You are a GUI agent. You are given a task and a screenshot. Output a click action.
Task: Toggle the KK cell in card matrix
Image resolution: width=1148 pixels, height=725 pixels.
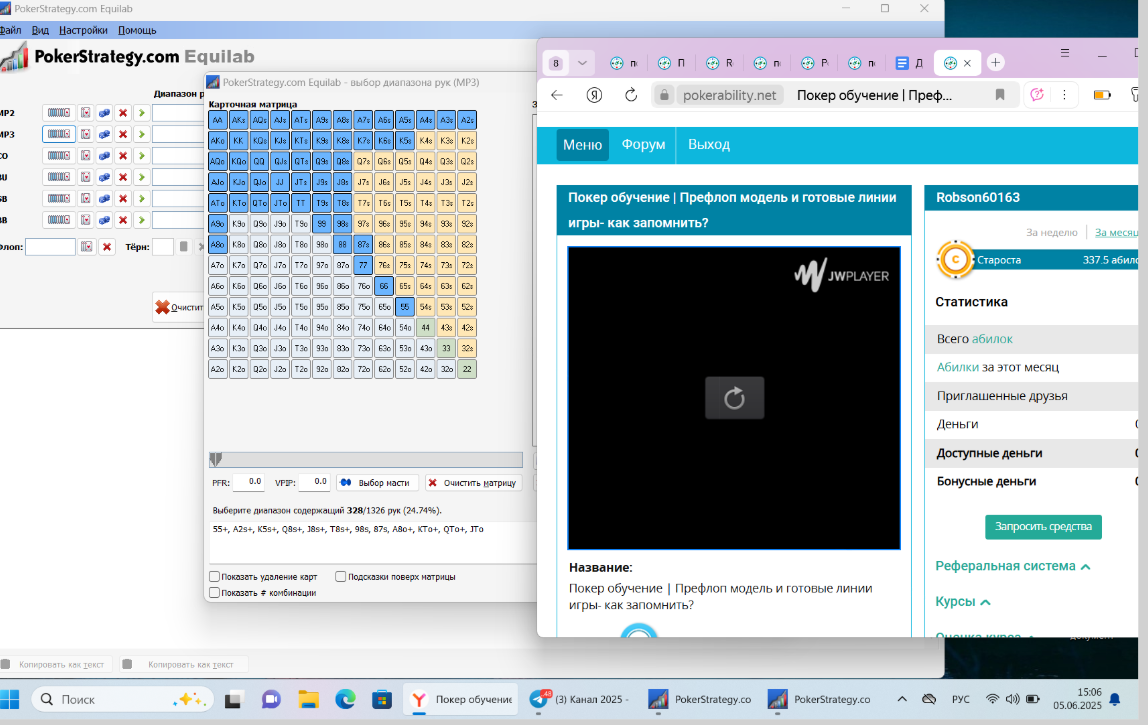coord(239,141)
